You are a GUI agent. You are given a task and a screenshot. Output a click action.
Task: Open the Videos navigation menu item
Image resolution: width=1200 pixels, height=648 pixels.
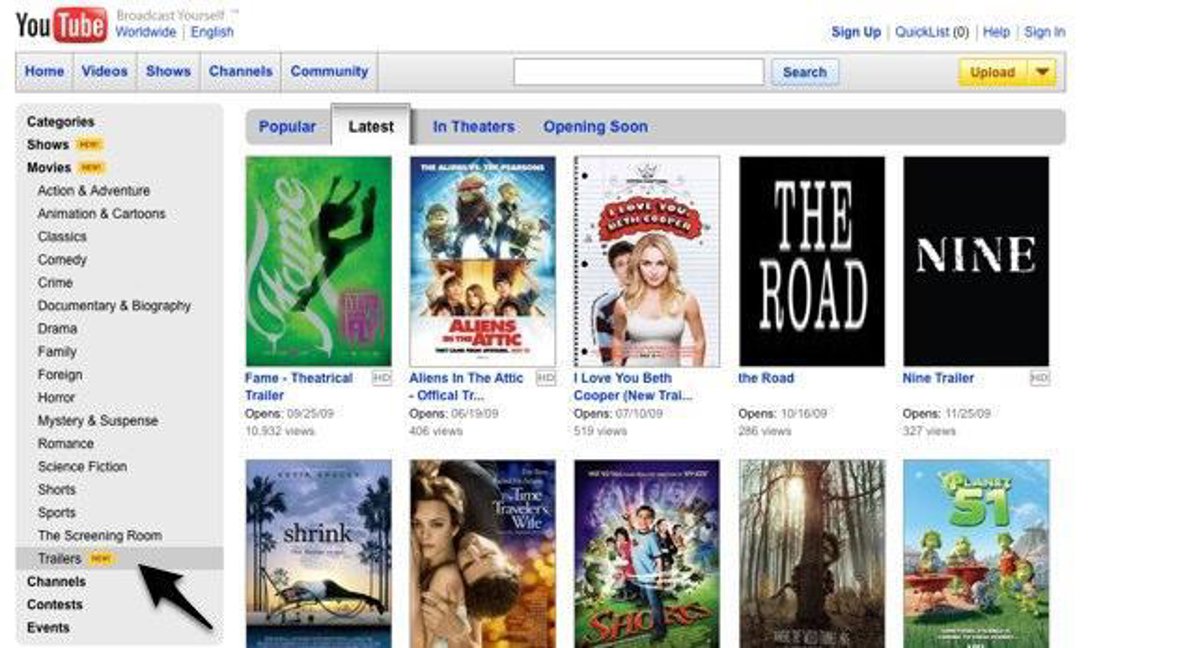pyautogui.click(x=105, y=72)
